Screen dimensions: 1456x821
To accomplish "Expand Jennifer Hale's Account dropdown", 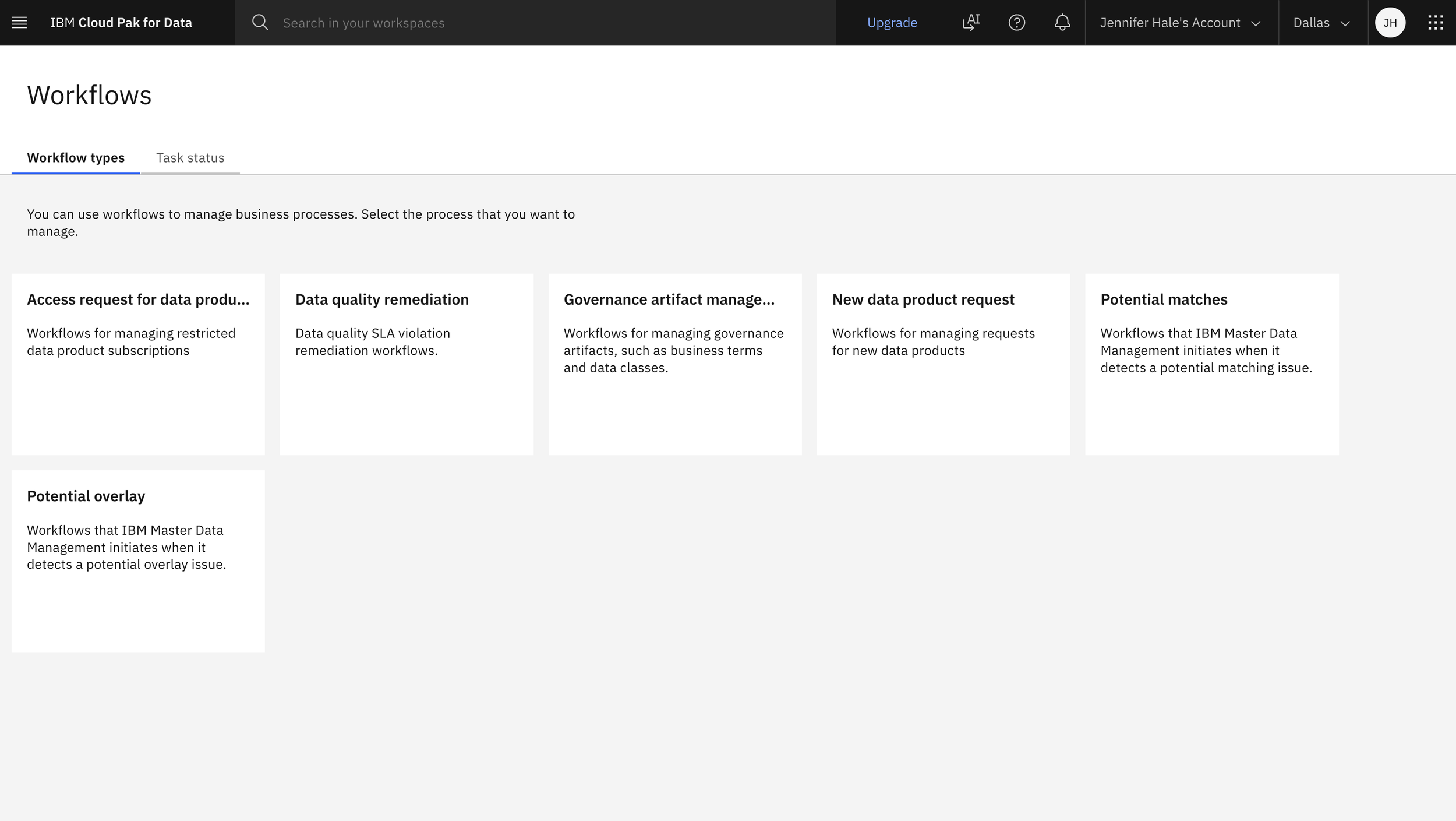I will (1181, 23).
